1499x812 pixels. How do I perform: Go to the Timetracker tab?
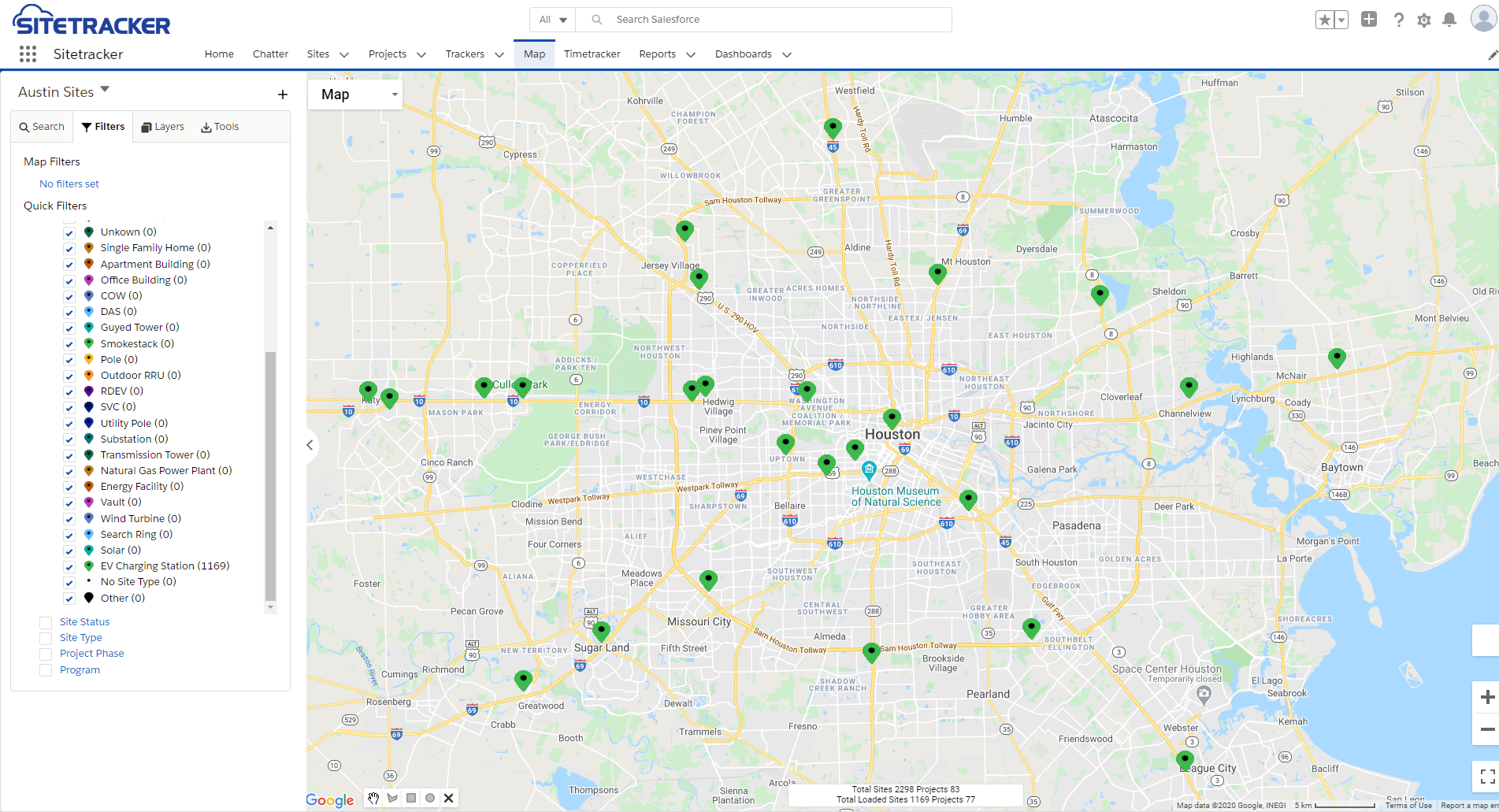[x=592, y=54]
